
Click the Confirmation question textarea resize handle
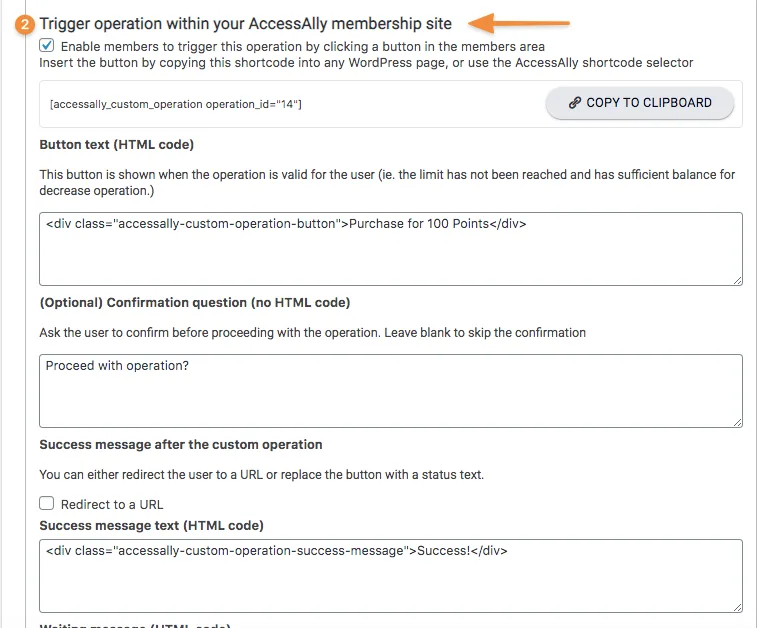737,422
